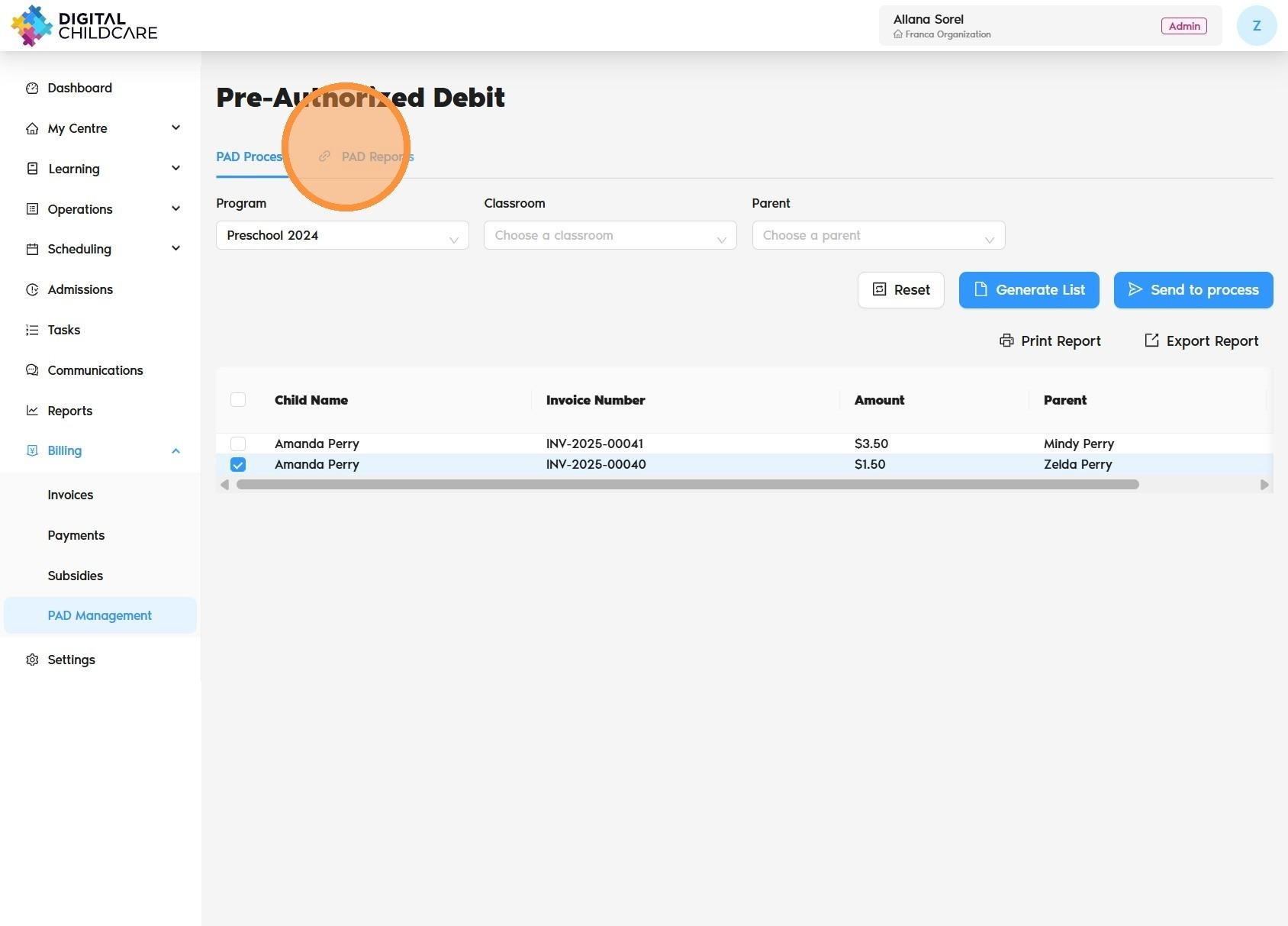1288x926 pixels.
Task: Toggle the select-all checkbox in table header
Action: point(238,400)
